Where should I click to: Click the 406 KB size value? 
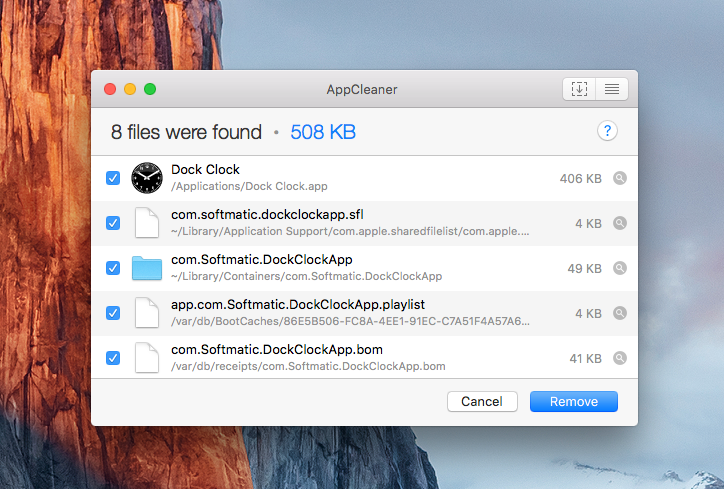tap(580, 178)
